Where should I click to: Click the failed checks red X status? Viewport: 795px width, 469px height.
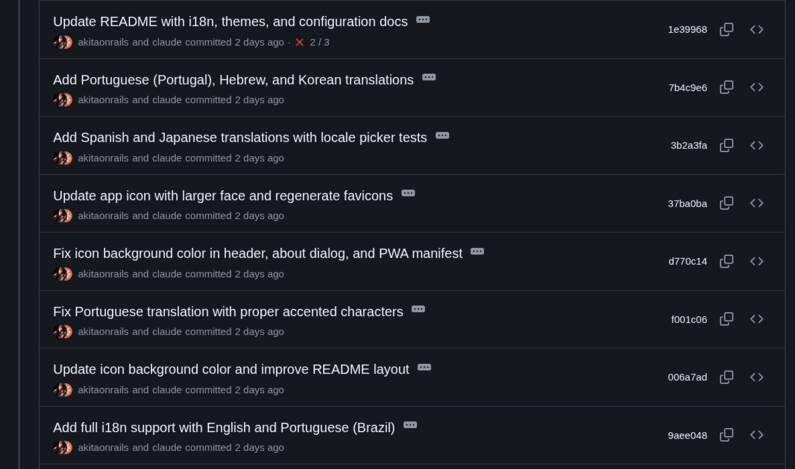pyautogui.click(x=299, y=43)
